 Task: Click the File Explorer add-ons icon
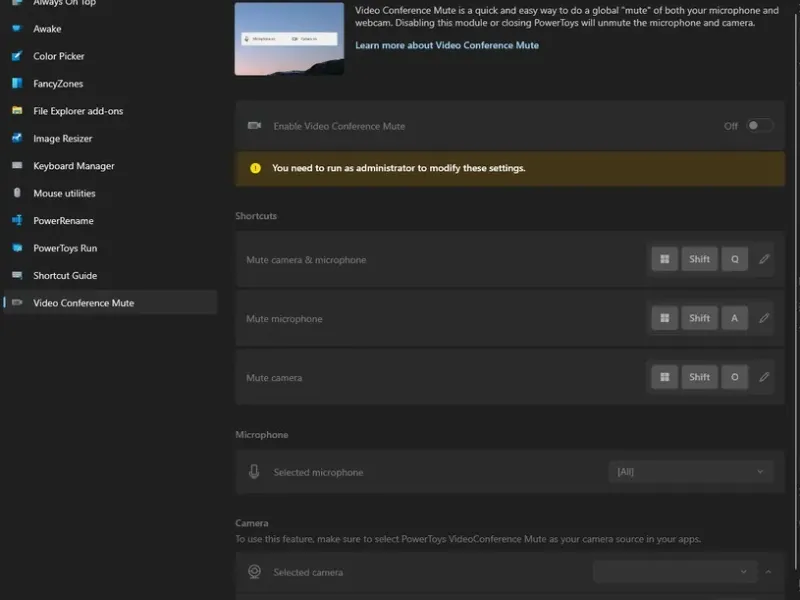pyautogui.click(x=17, y=111)
